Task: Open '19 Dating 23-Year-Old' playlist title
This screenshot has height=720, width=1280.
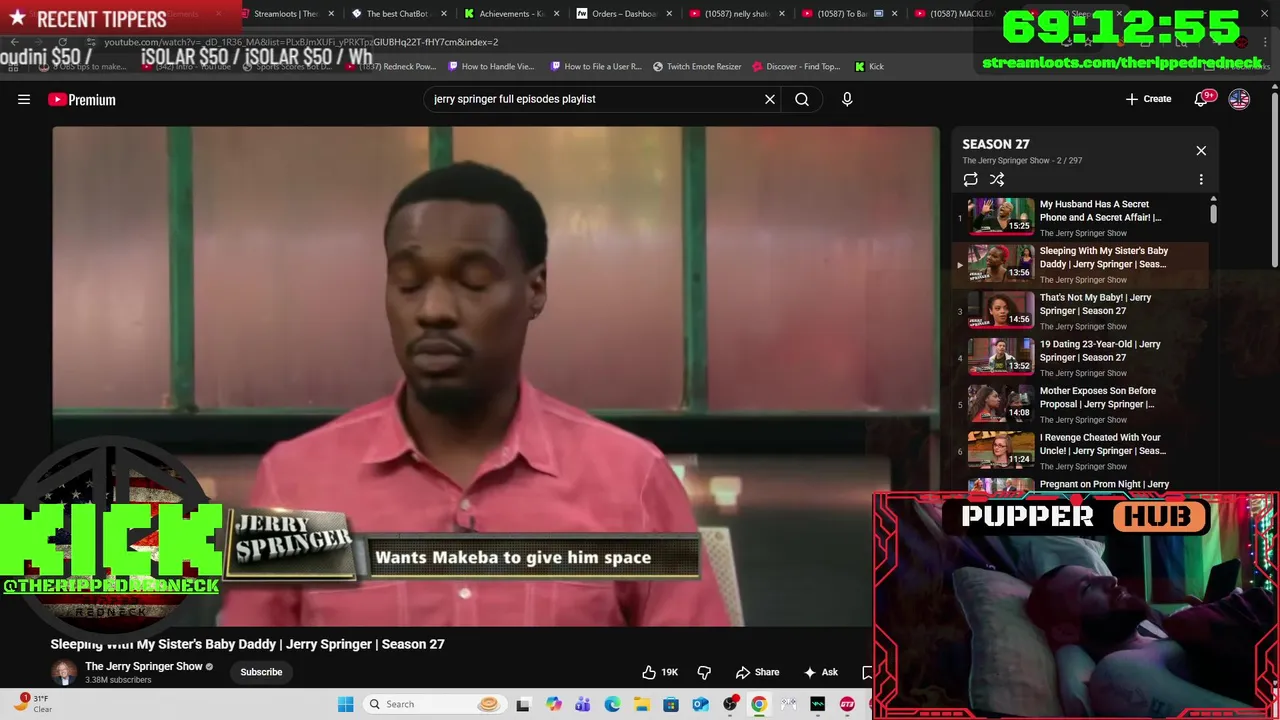Action: point(1100,350)
